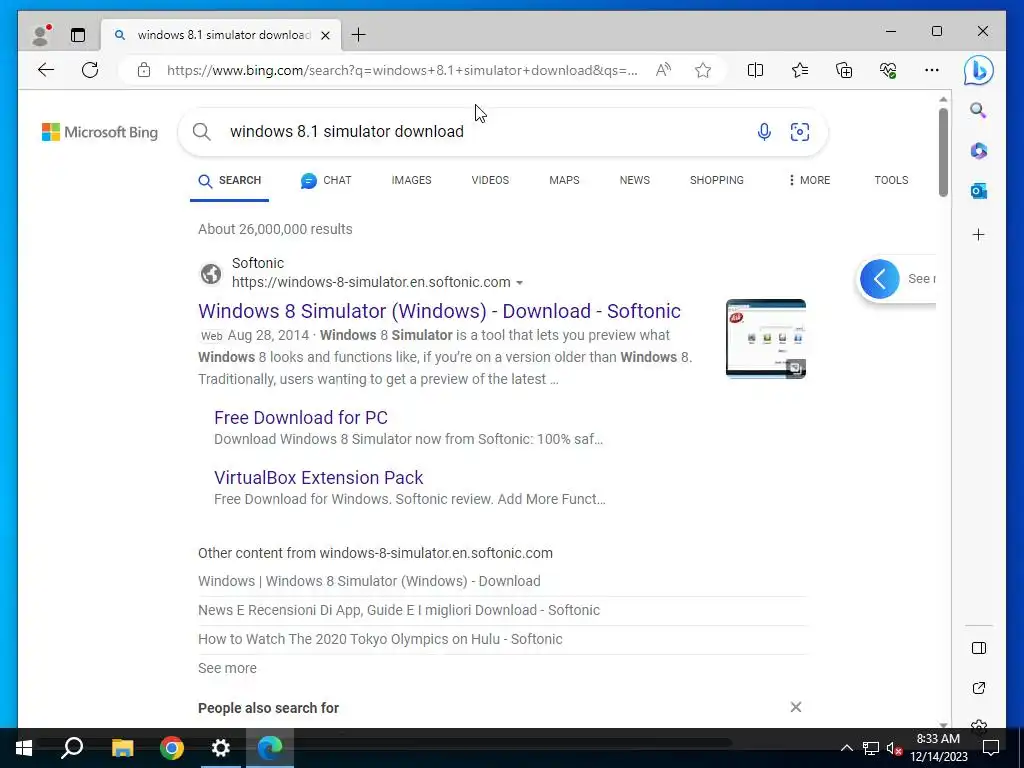
Task: Go to Microsoft Bing home logo
Action: click(x=100, y=132)
